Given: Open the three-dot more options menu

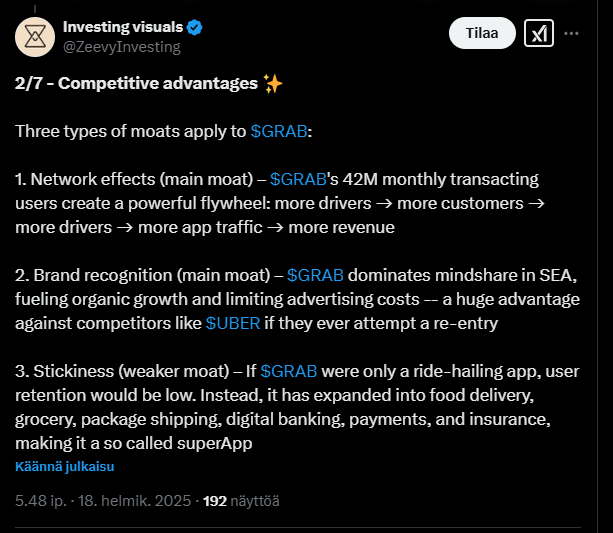Looking at the screenshot, I should coord(572,33).
